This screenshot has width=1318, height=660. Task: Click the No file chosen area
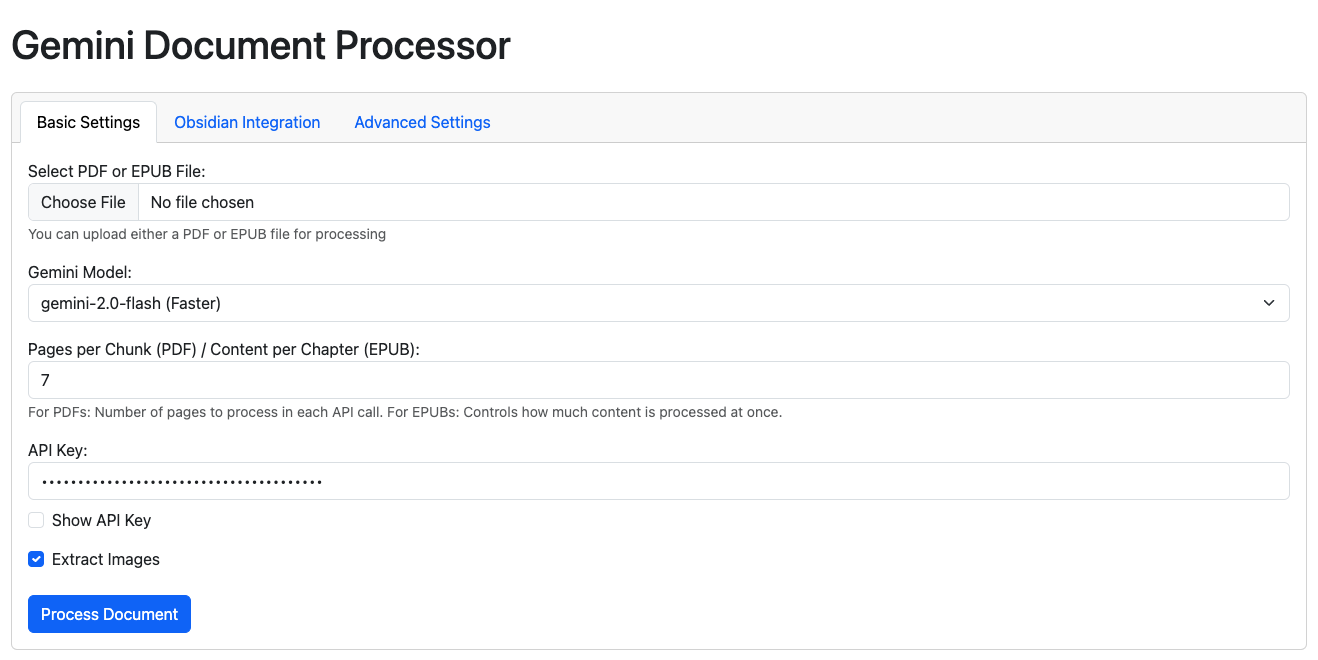(202, 202)
